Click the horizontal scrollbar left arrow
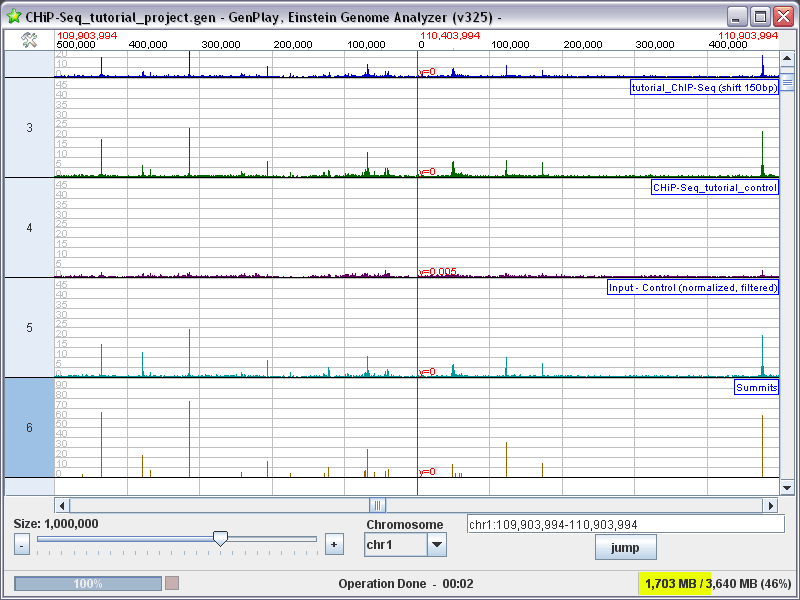This screenshot has width=800, height=600. click(62, 506)
